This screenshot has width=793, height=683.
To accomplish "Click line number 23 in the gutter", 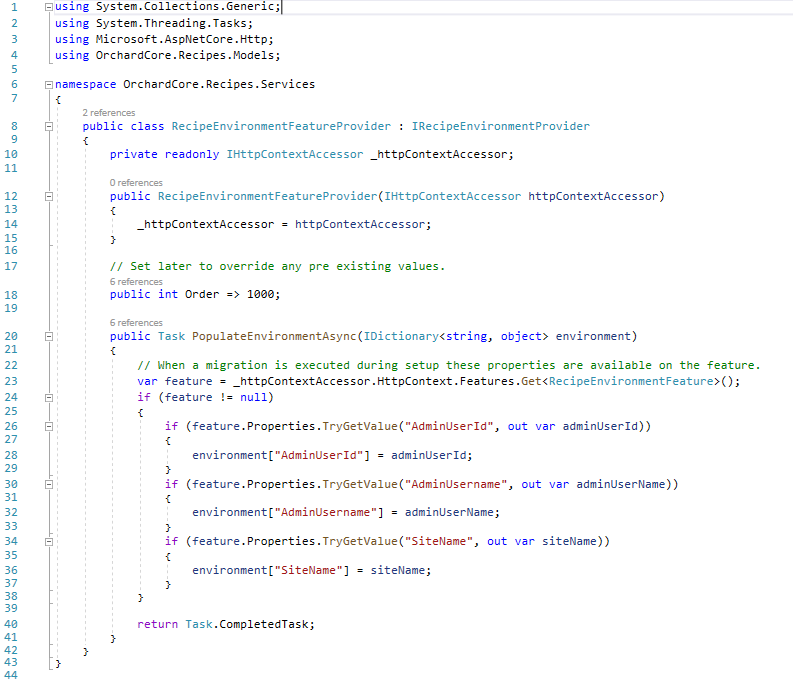I will (11, 381).
